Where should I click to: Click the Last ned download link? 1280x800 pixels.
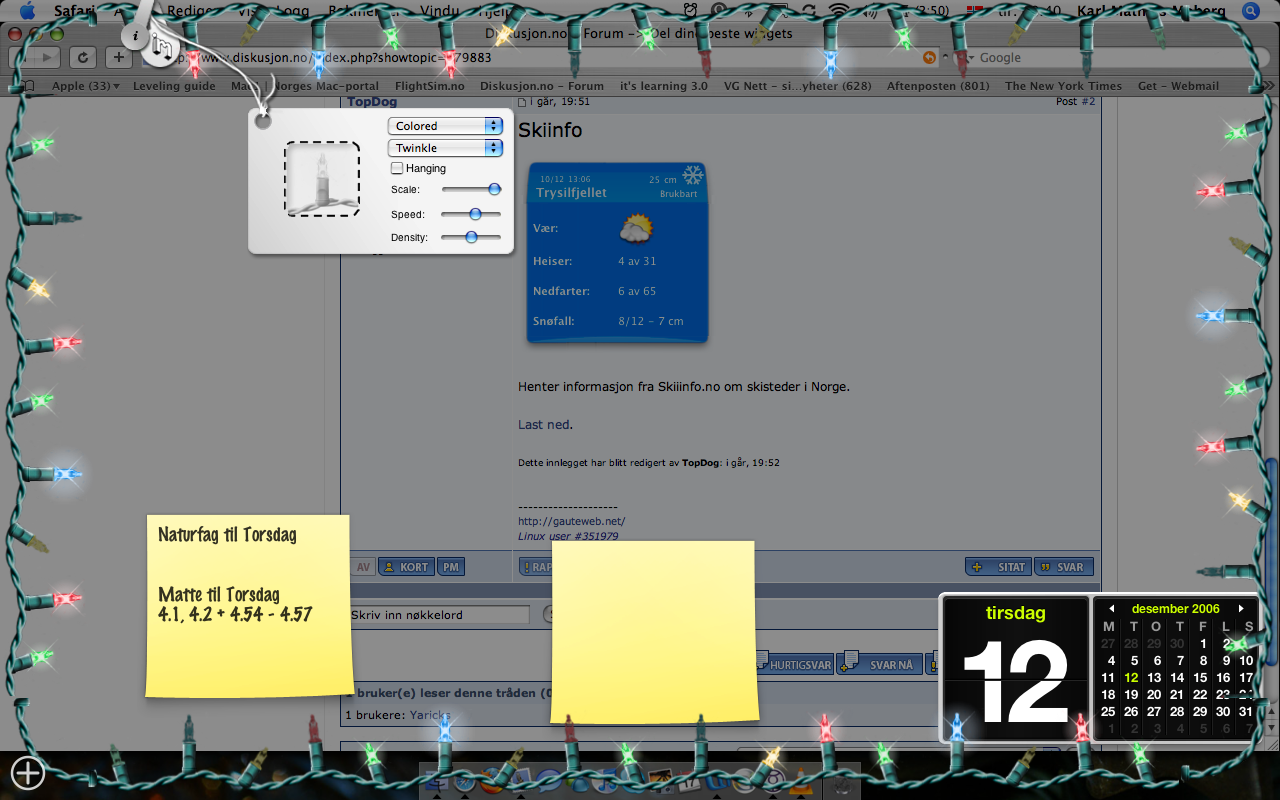[x=544, y=424]
